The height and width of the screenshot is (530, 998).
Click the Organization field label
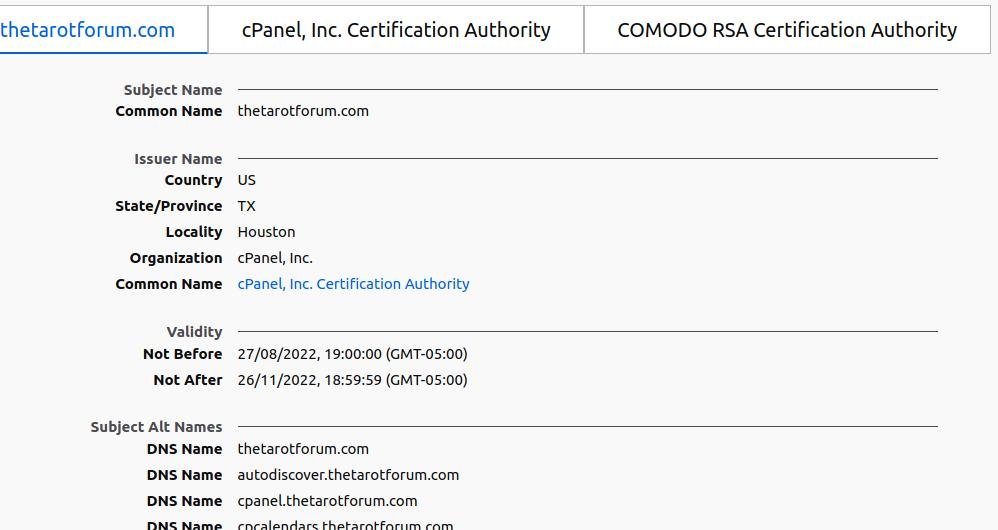coord(176,258)
